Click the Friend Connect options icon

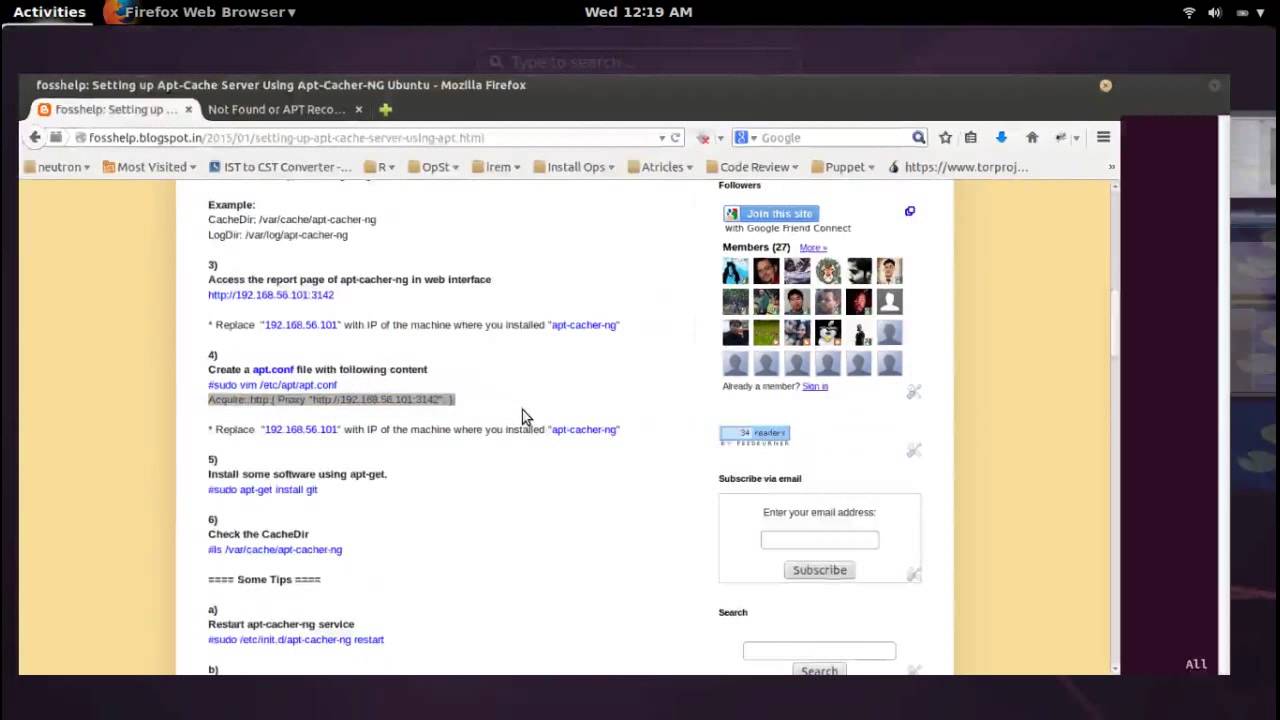tap(909, 211)
